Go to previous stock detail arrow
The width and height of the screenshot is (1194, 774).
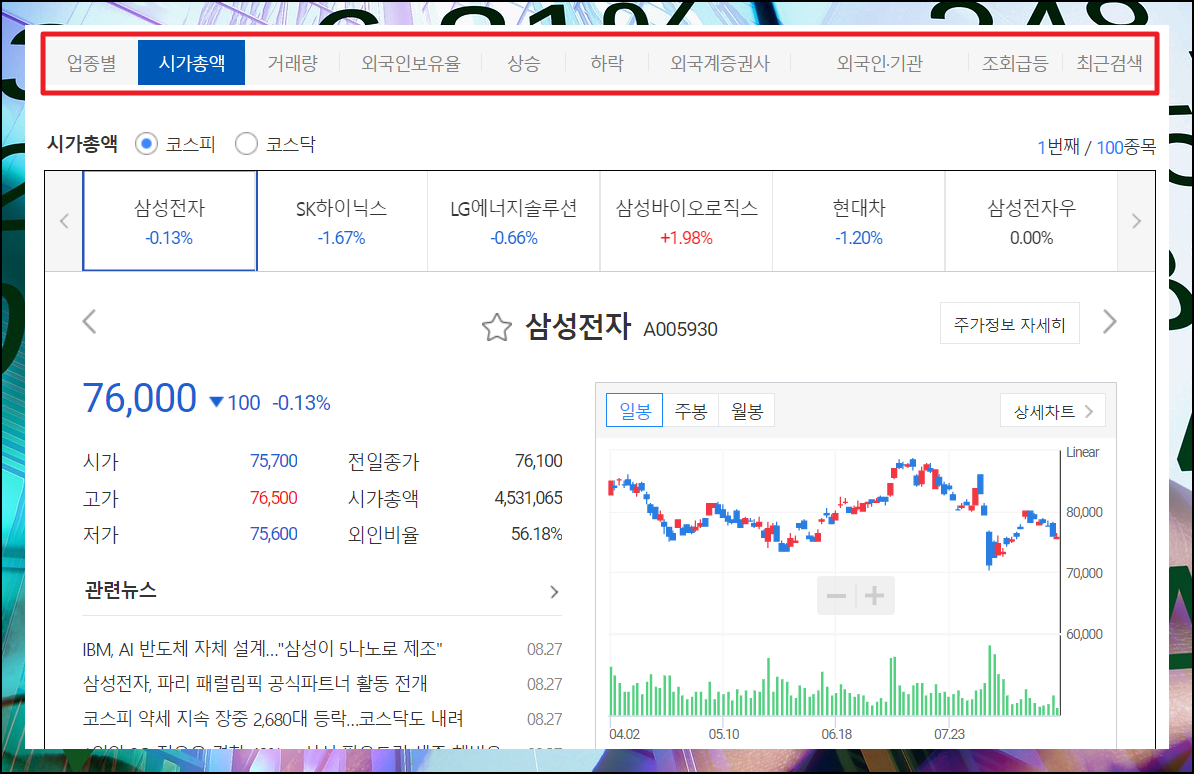[89, 321]
